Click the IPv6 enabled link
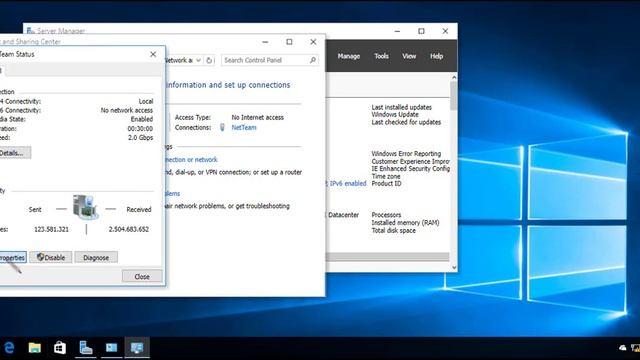The image size is (640, 360). click(x=348, y=184)
